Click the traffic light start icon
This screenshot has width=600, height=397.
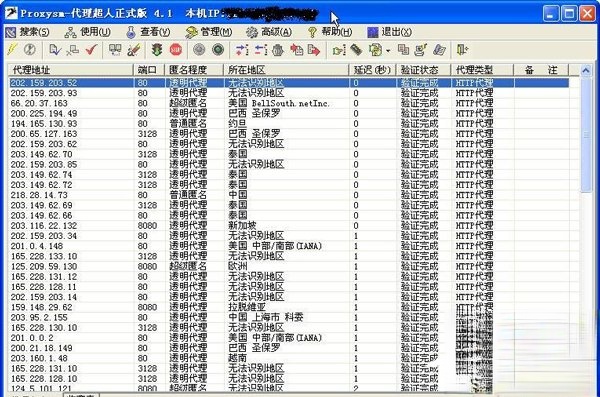[x=157, y=50]
